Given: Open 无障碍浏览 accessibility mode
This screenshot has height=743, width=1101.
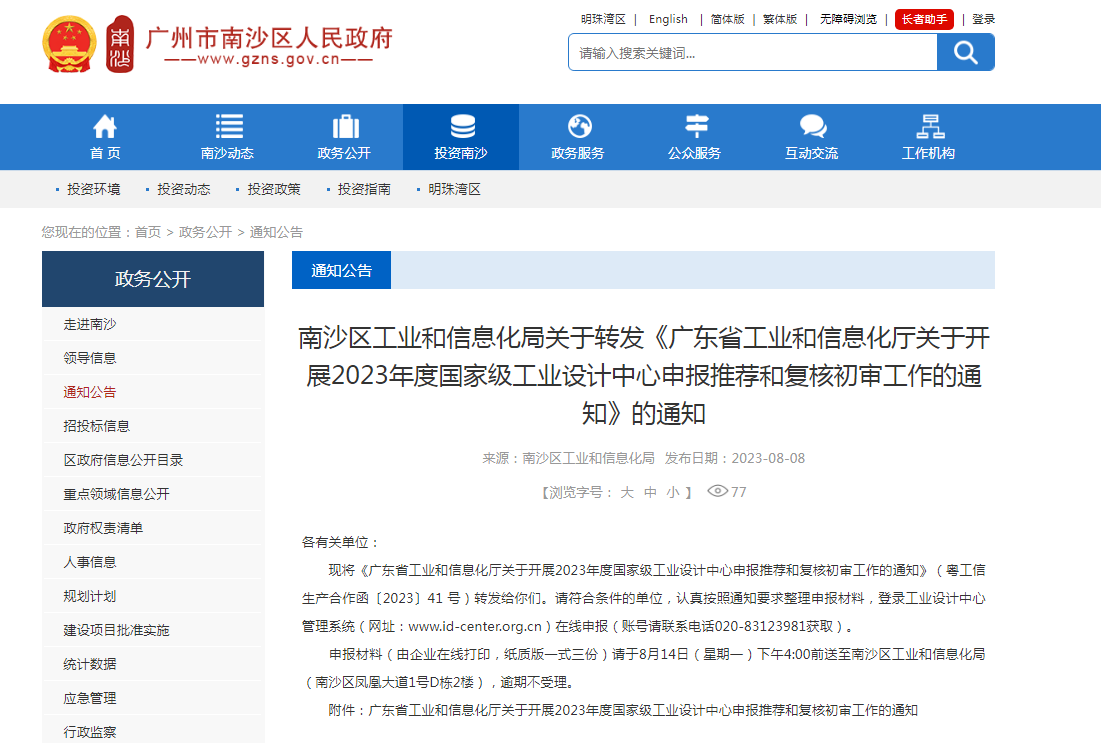Looking at the screenshot, I should [848, 19].
